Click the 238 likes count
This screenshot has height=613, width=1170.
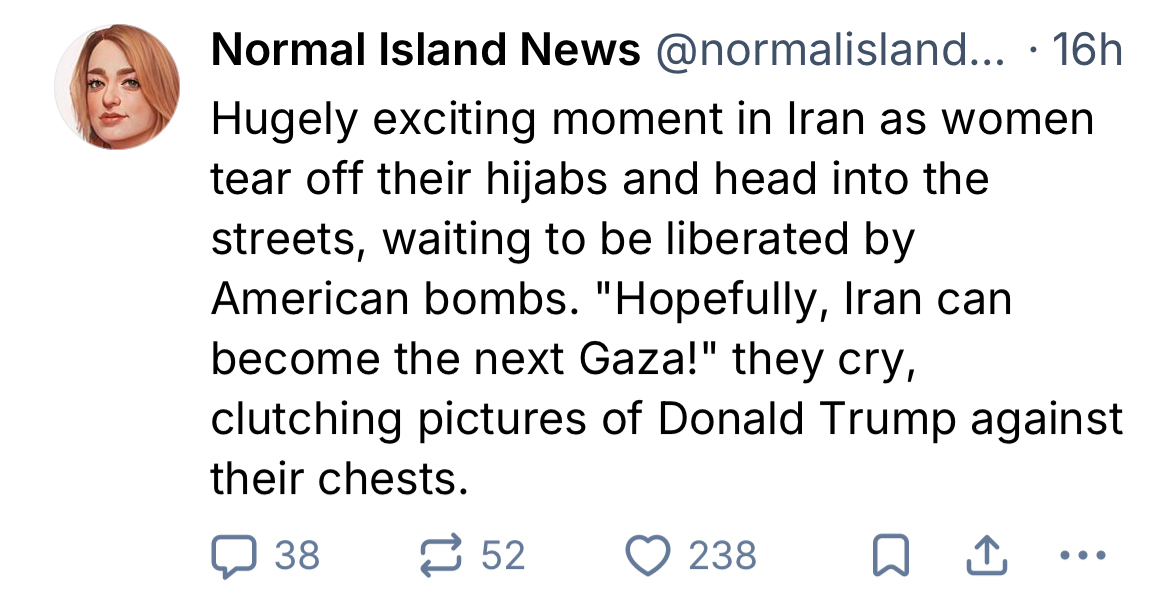(722, 555)
